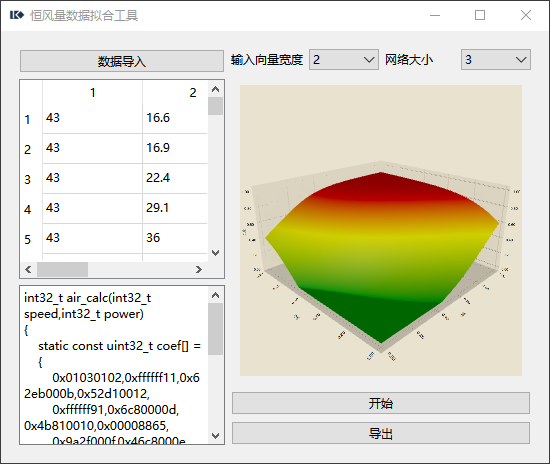Click code box scrollbar down arrow

[215, 436]
